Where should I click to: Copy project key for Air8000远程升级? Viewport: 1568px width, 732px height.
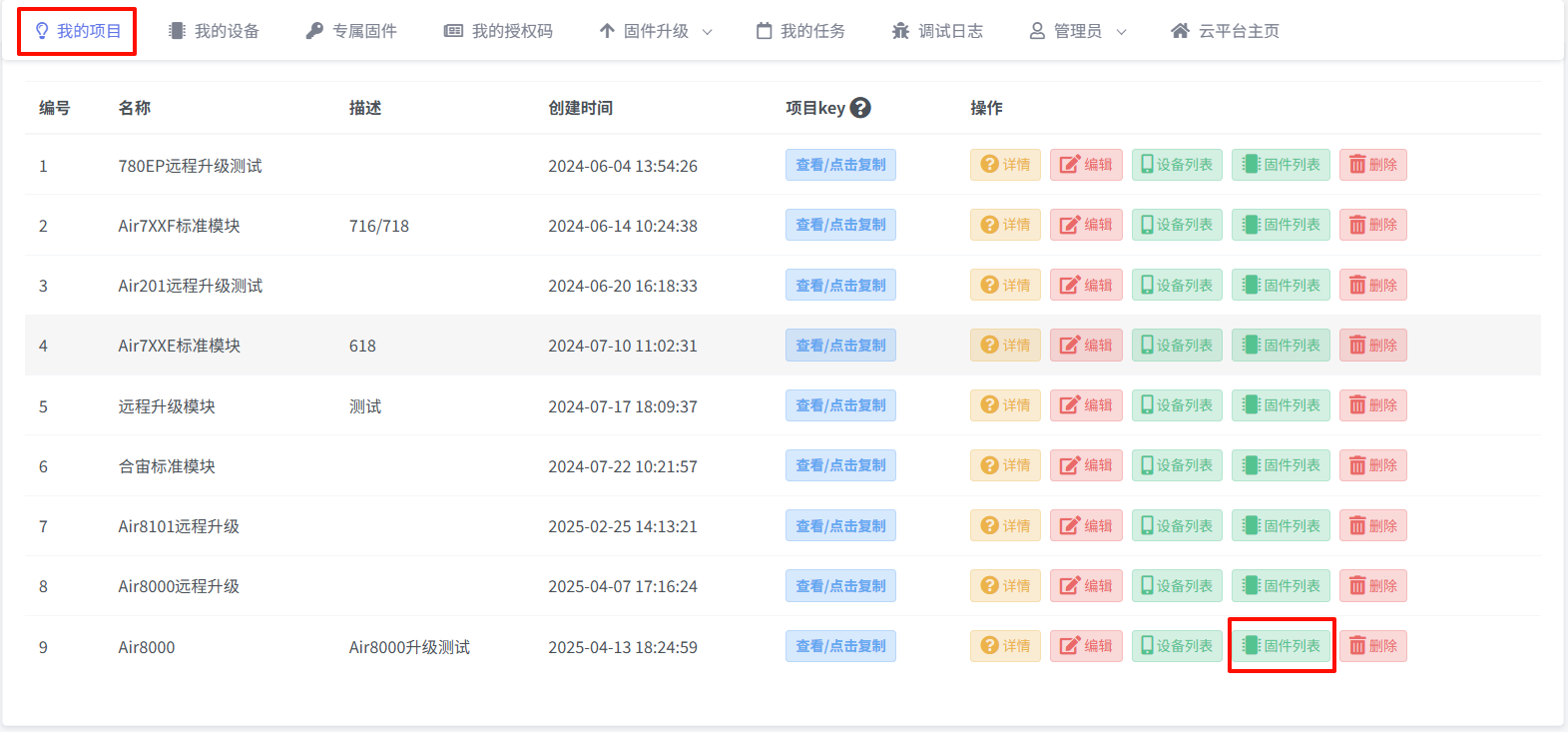[x=840, y=585]
